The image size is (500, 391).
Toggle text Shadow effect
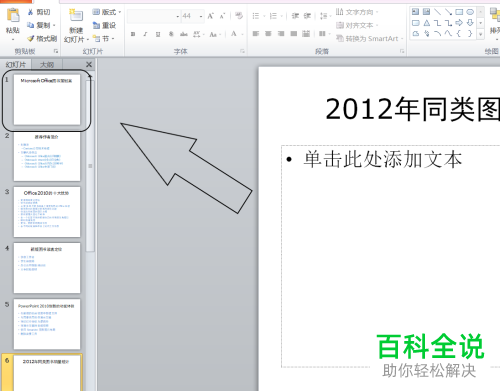click(171, 34)
